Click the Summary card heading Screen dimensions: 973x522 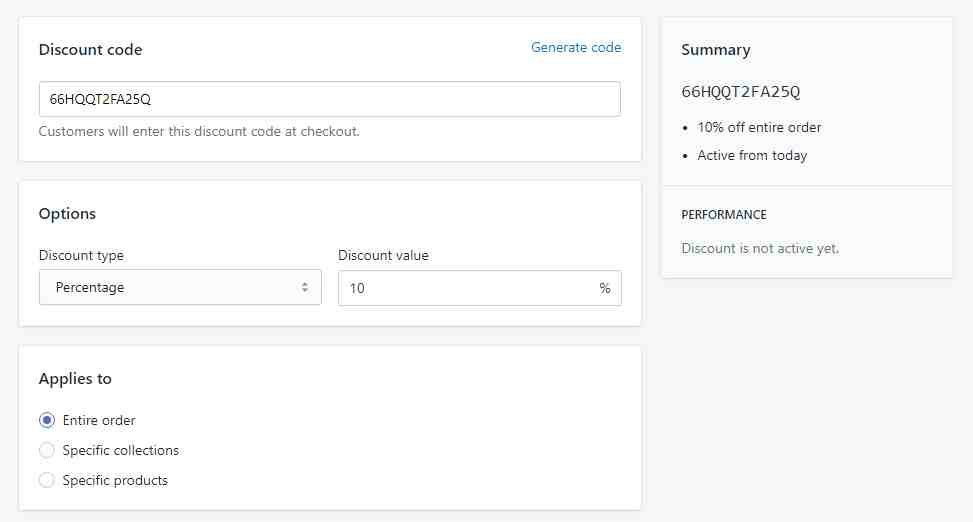pos(715,50)
